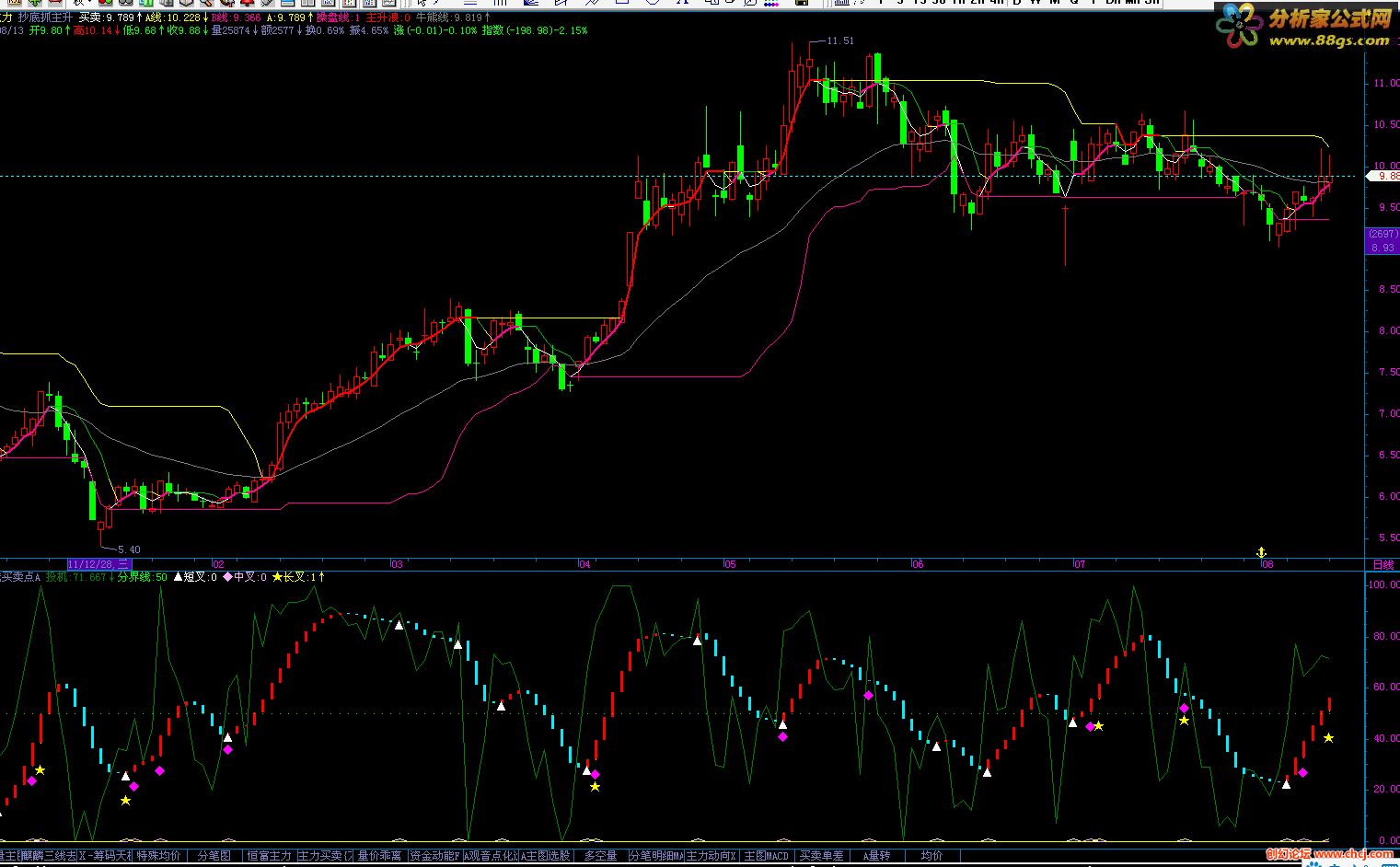Open the 分笔图 tab
The width and height of the screenshot is (1400, 867).
(x=214, y=856)
